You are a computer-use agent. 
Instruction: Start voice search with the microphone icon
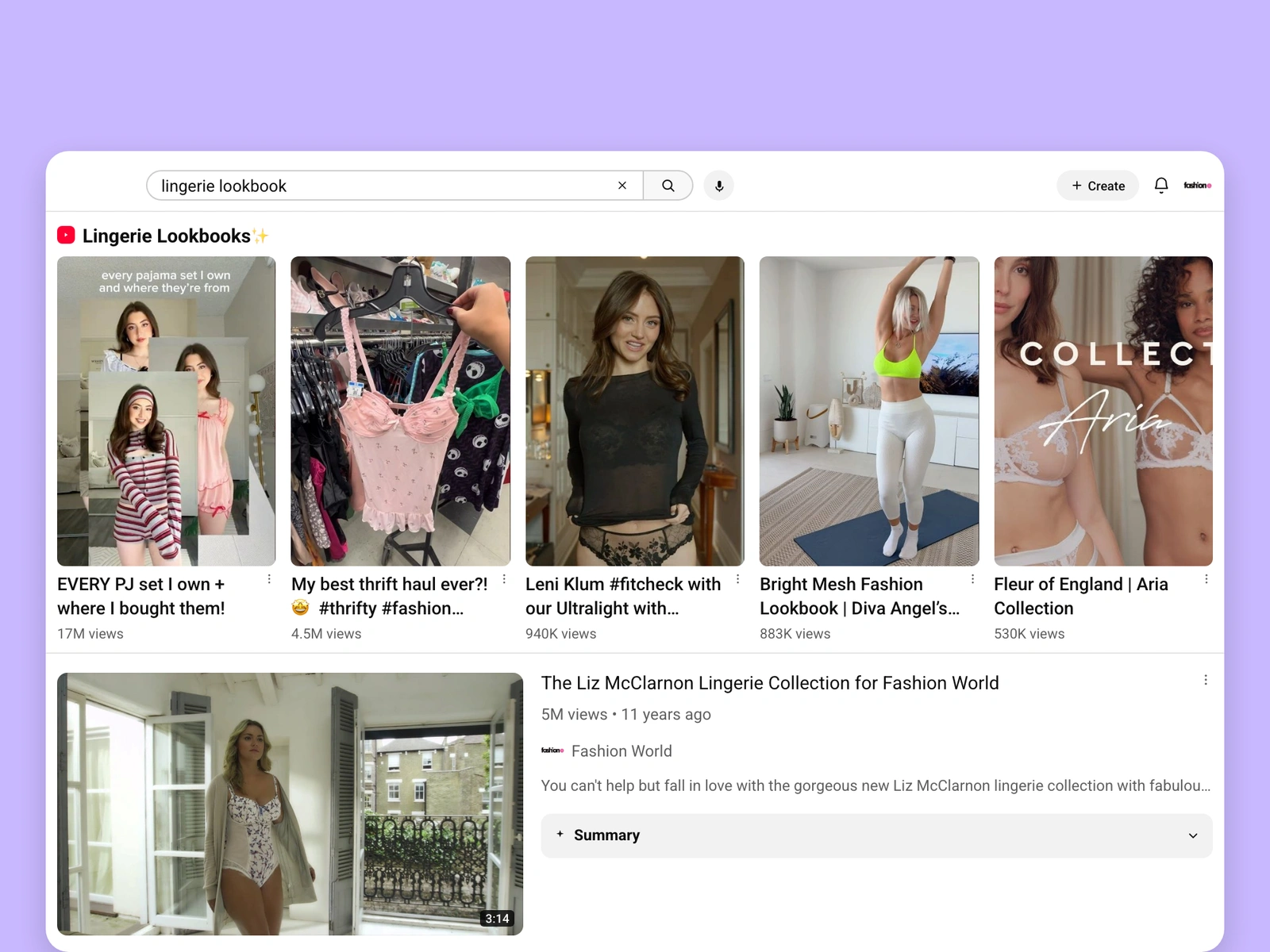[719, 186]
